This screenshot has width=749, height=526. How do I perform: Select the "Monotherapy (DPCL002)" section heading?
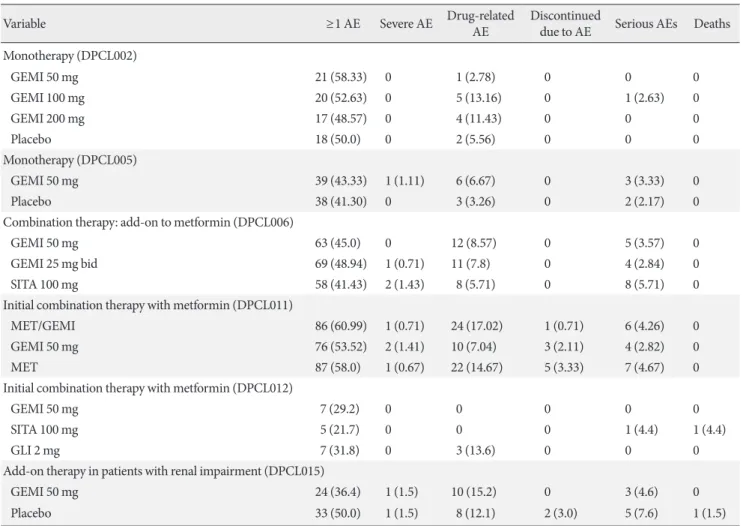(x=70, y=56)
